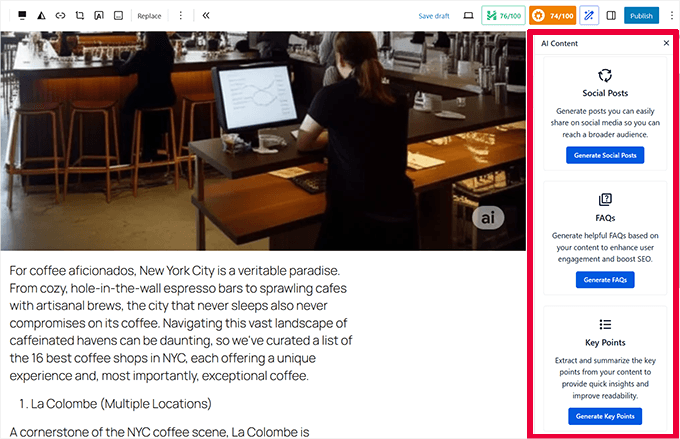The height and width of the screenshot is (439, 680).
Task: Preview post using laptop view icon
Action: (467, 16)
